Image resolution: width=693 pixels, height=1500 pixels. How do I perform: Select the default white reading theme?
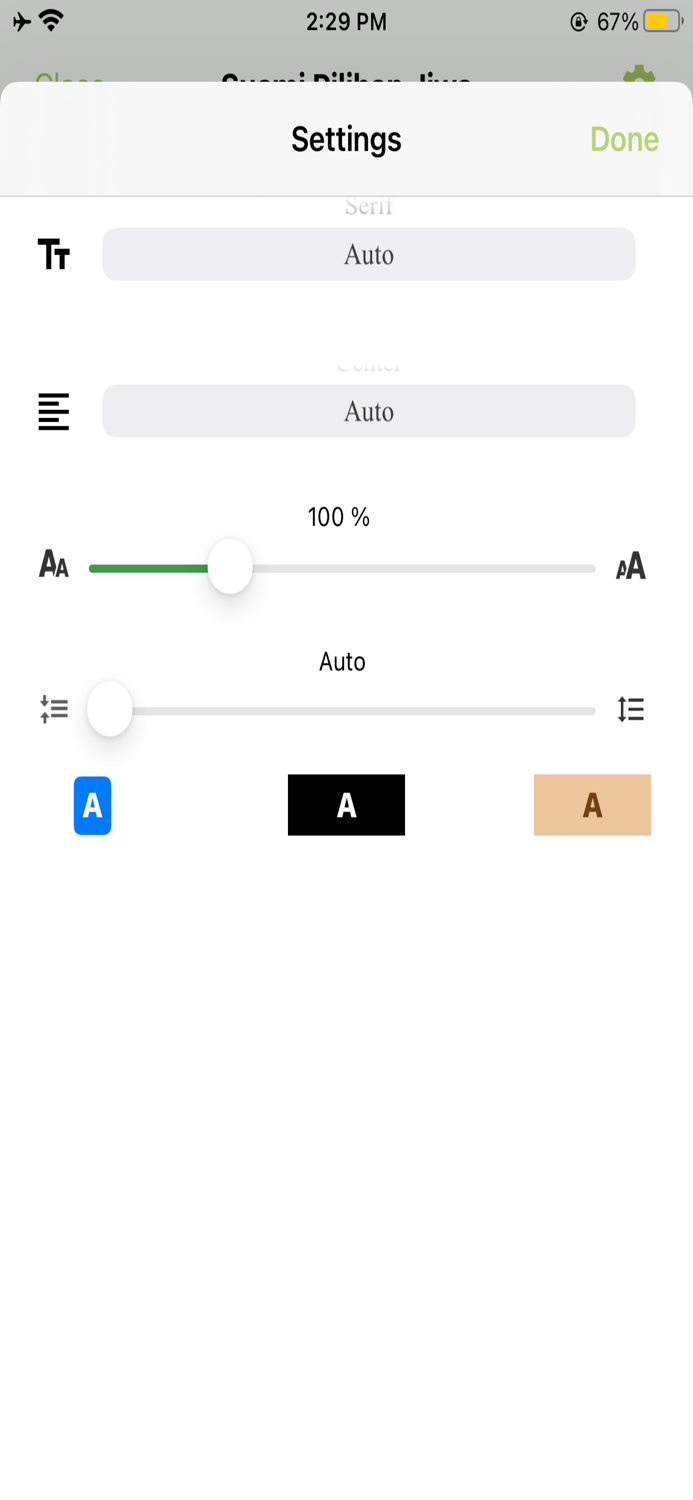pyautogui.click(x=92, y=804)
